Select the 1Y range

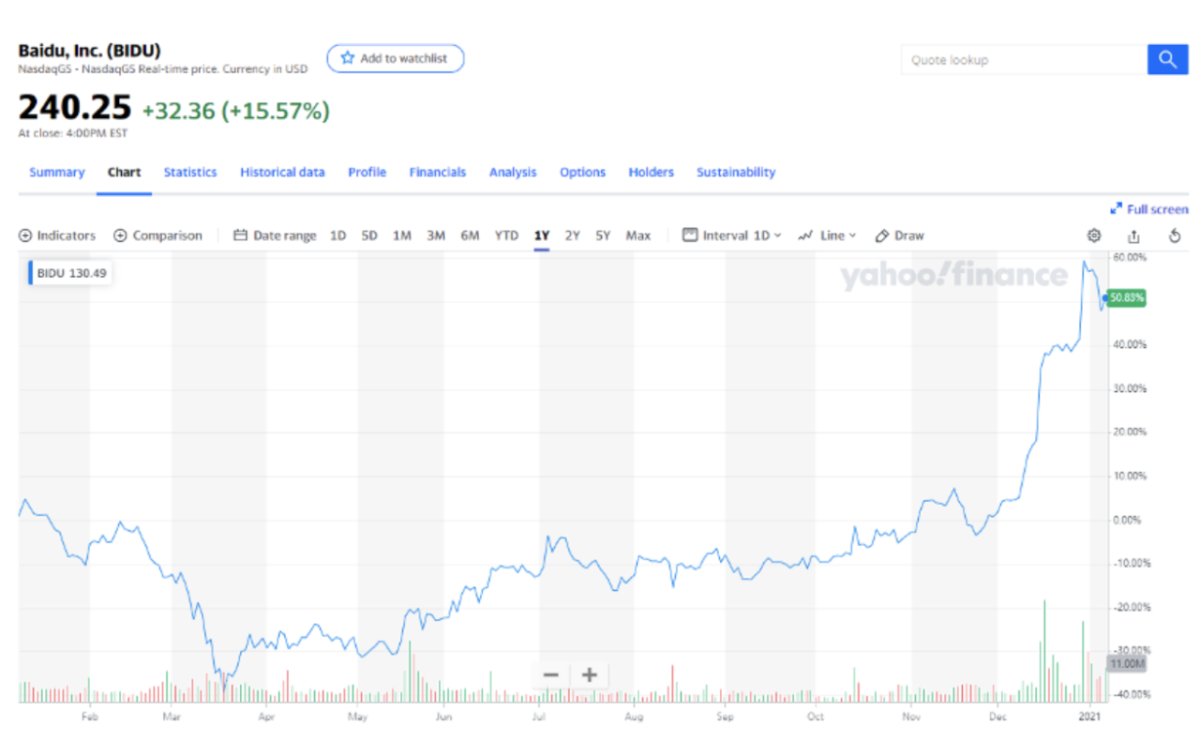coord(542,236)
